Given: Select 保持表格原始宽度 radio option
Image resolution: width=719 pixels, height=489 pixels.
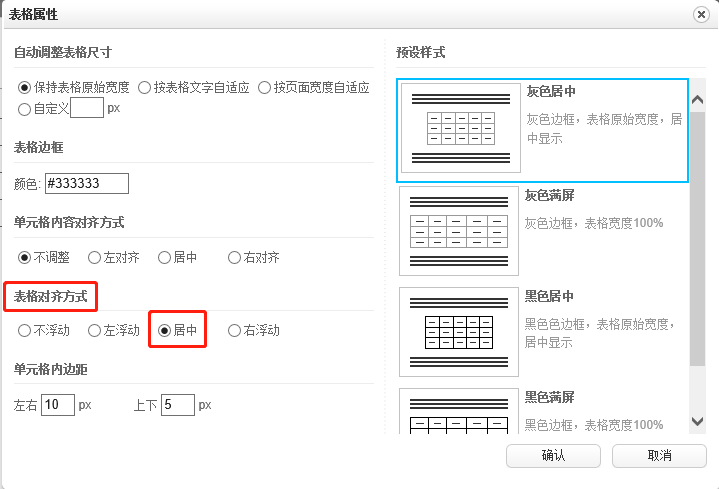Looking at the screenshot, I should 25,88.
